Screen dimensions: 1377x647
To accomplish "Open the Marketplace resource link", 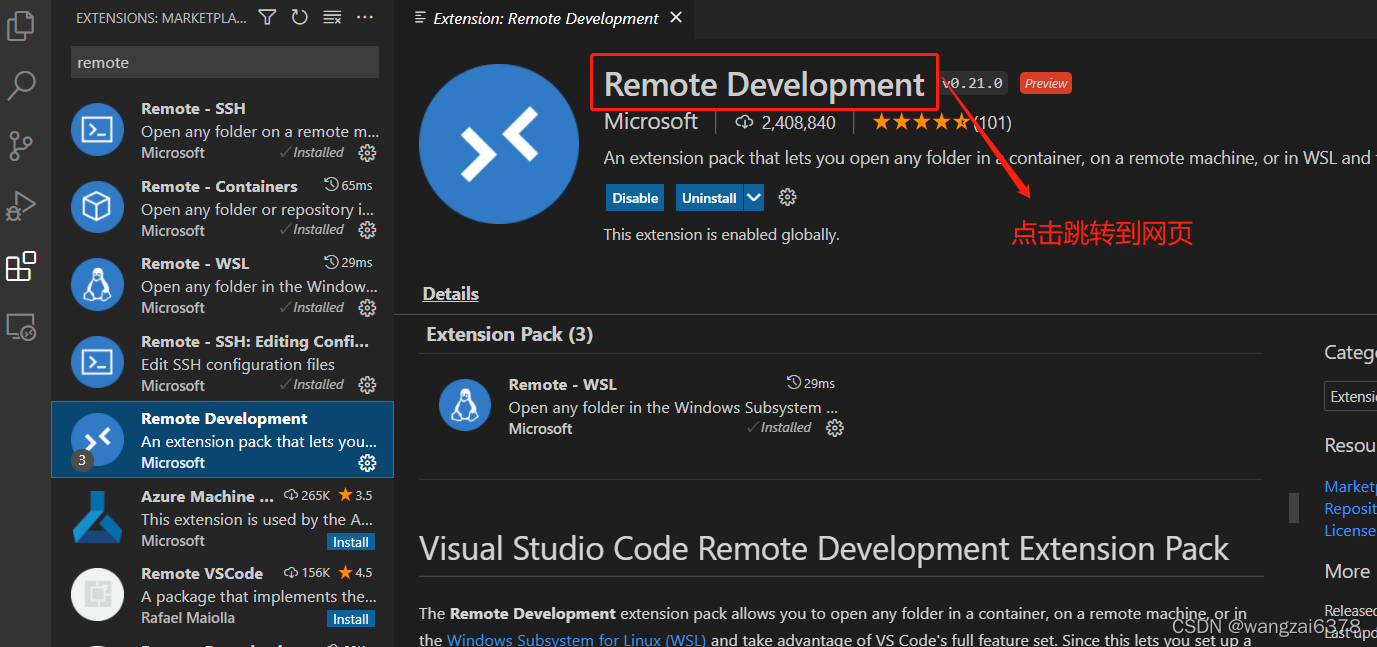I will point(1350,486).
